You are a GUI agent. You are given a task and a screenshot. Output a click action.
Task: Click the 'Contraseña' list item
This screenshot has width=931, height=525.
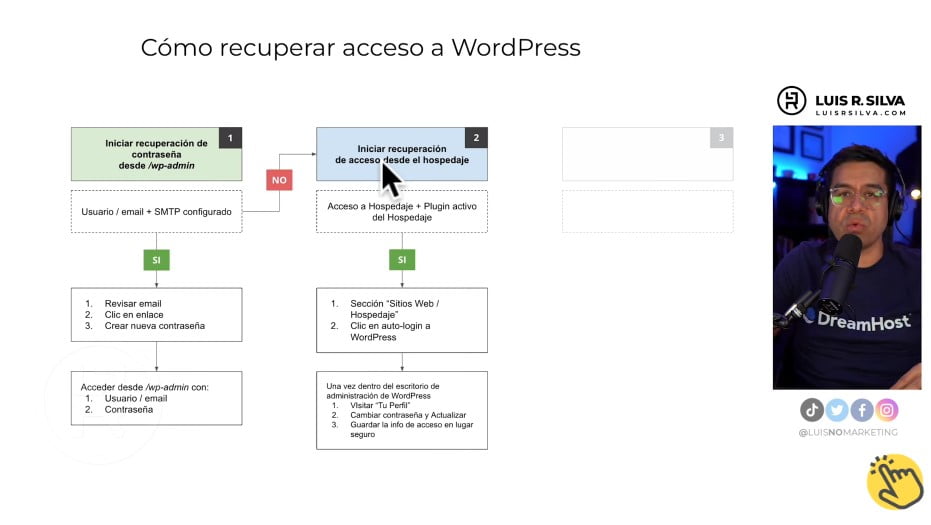point(129,410)
